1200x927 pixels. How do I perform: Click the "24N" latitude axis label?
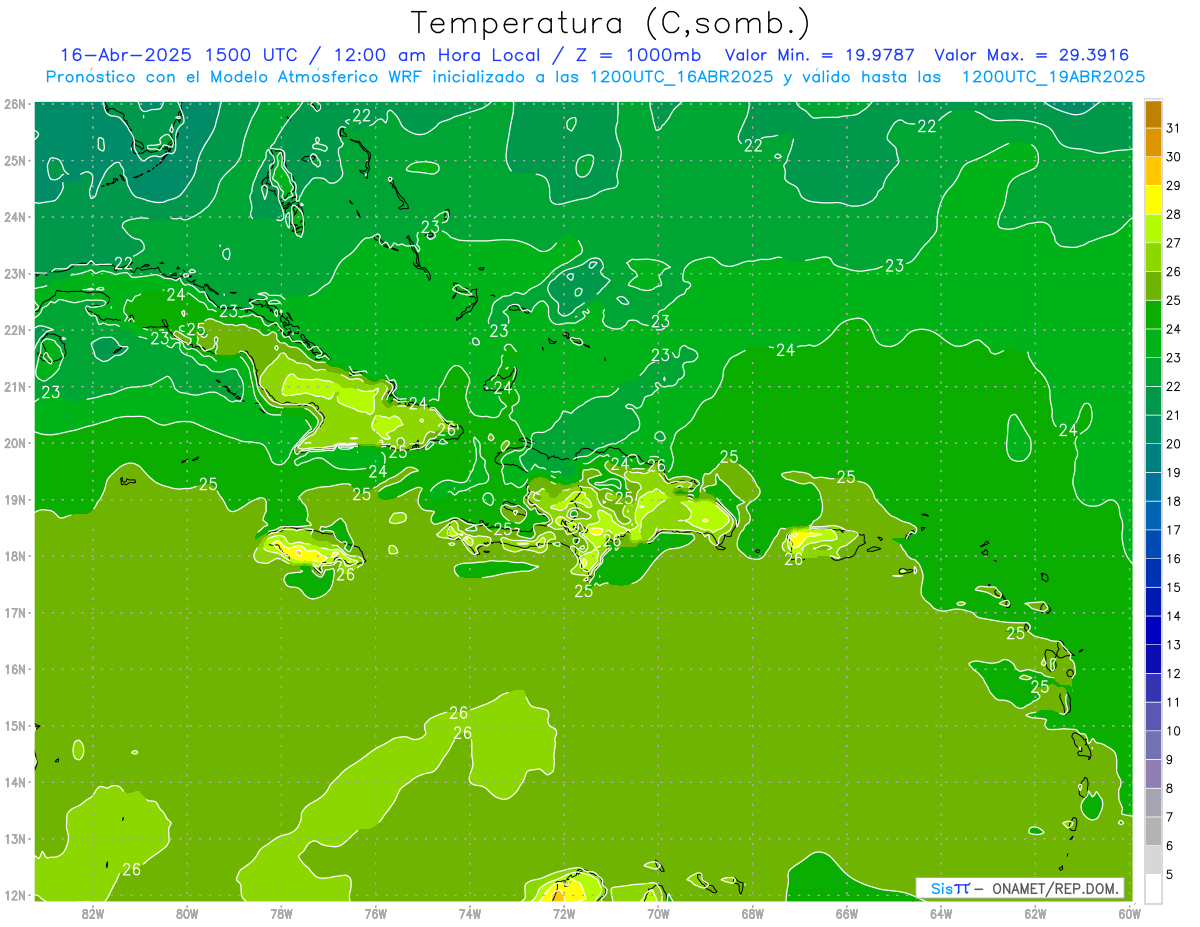[14, 217]
